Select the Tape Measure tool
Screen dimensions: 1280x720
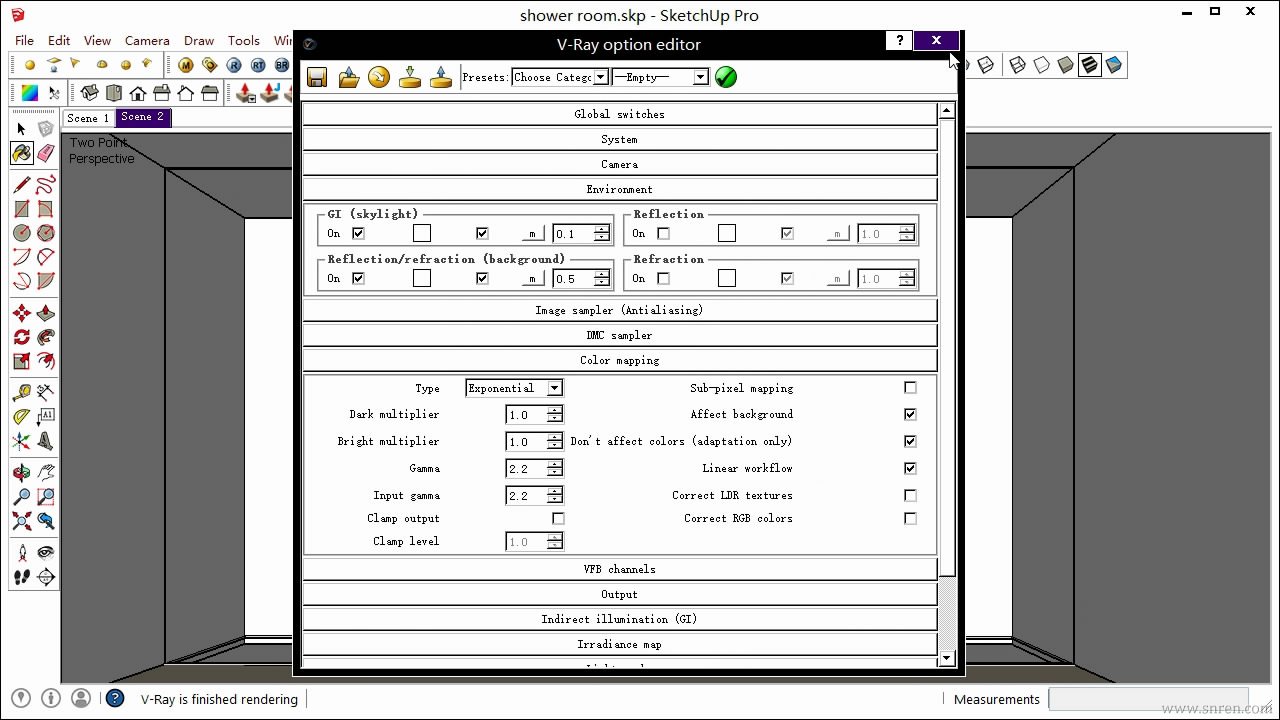pos(21,392)
